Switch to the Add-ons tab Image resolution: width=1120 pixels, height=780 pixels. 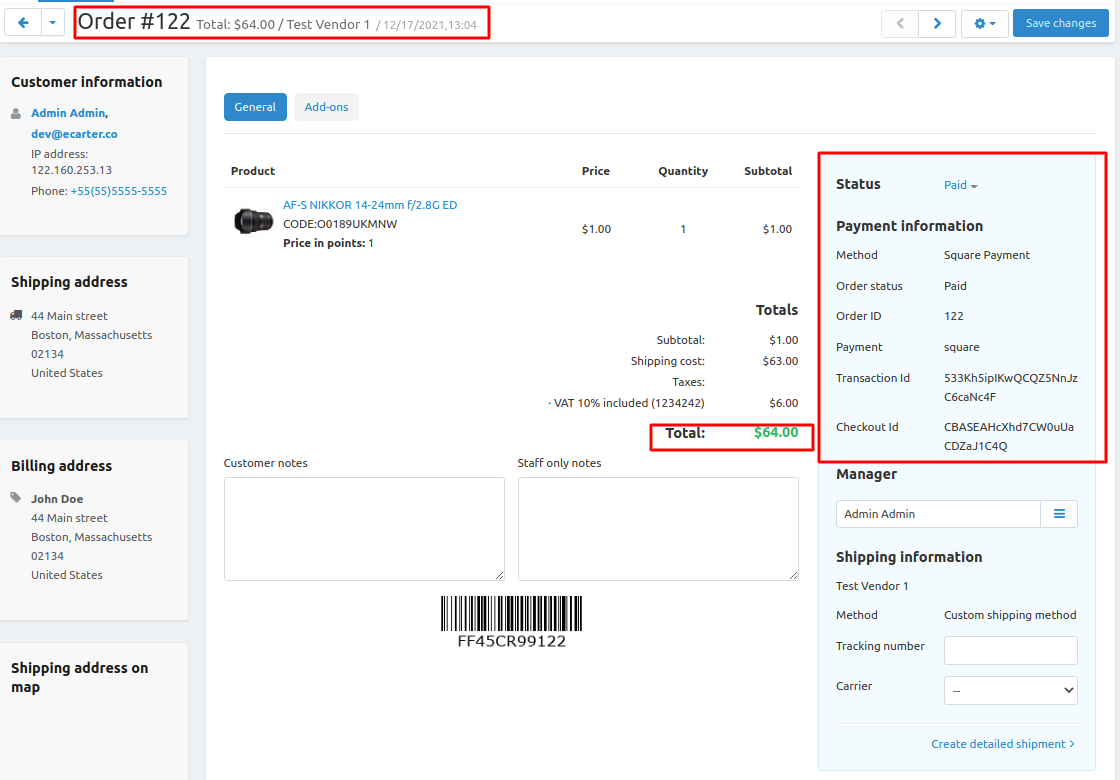point(326,107)
